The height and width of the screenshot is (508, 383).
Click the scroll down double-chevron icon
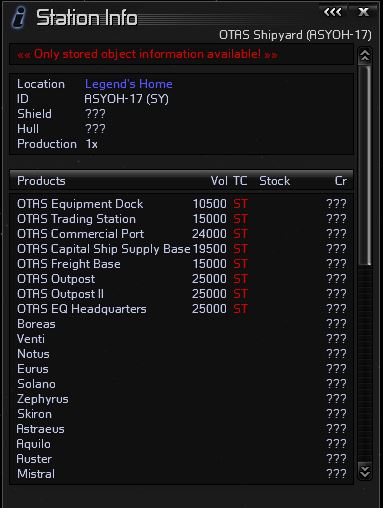click(365, 472)
